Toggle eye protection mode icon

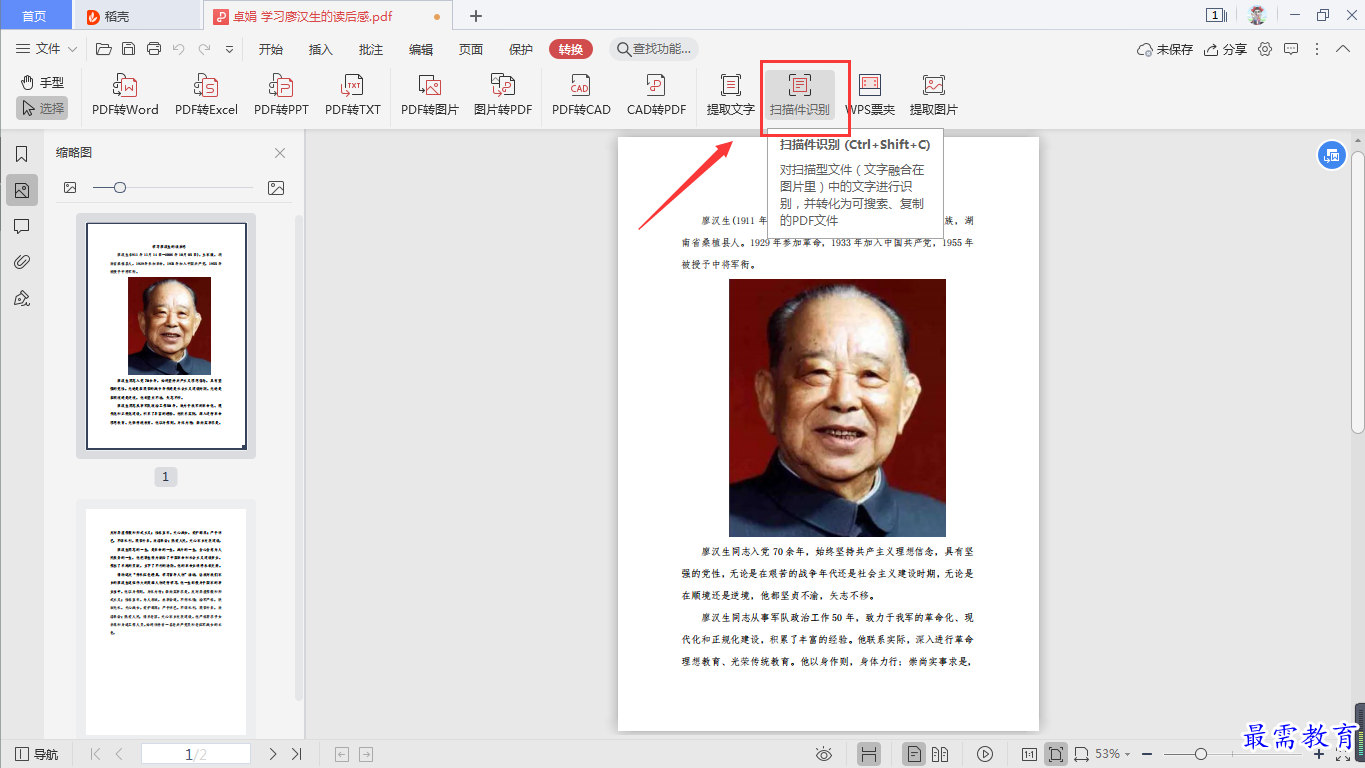[824, 754]
